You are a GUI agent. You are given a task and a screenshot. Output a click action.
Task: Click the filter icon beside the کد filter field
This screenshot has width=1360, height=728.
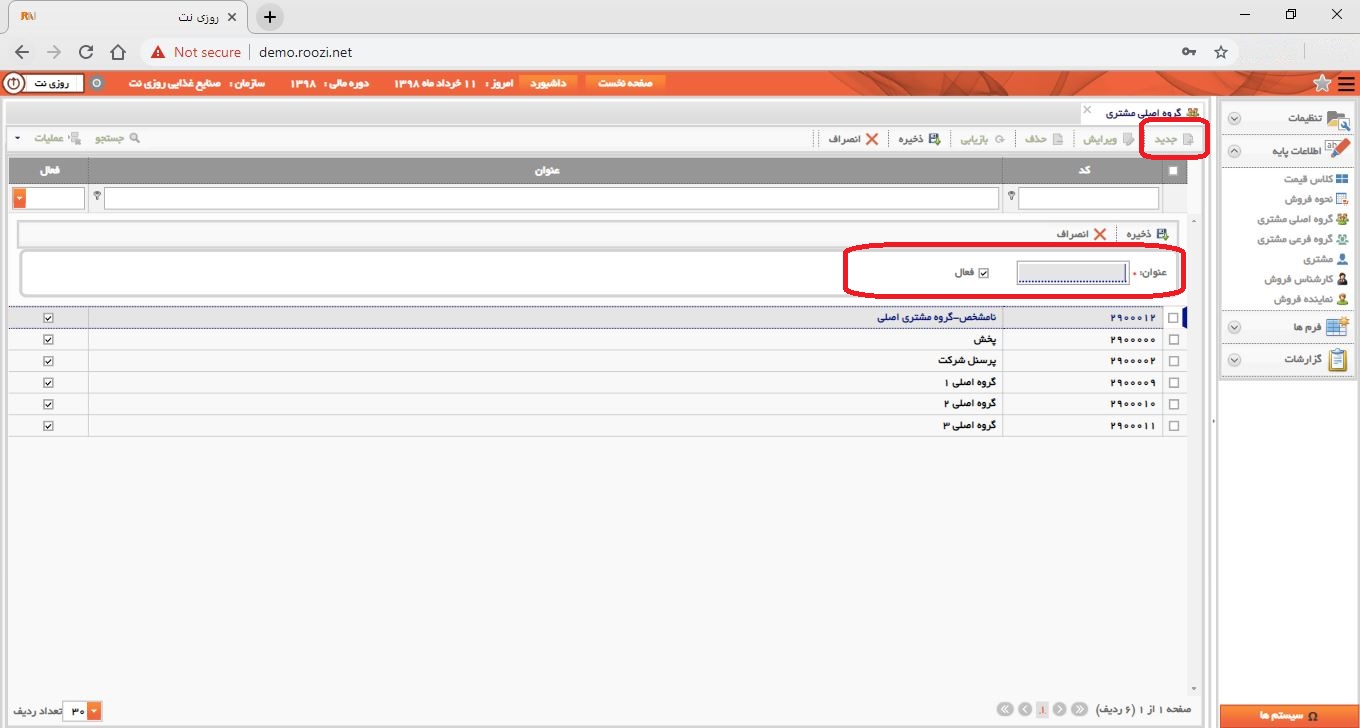(1012, 197)
